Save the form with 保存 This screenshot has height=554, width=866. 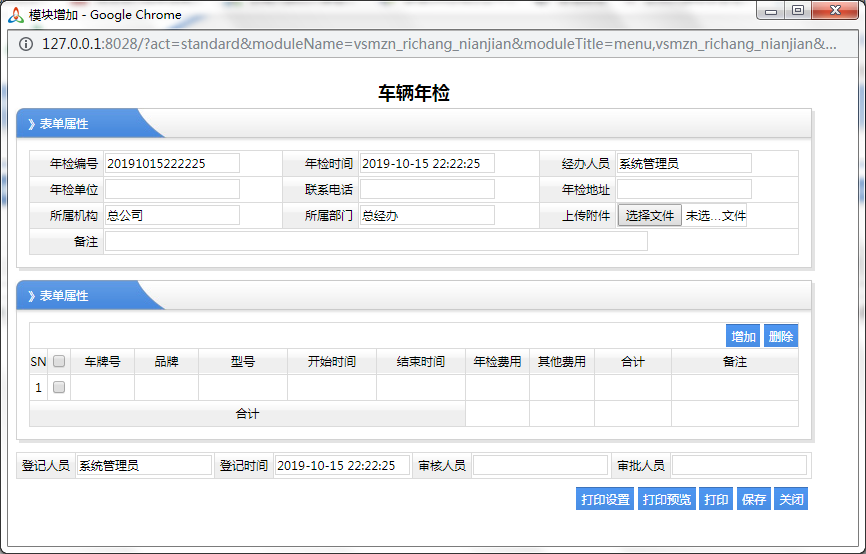click(x=753, y=499)
